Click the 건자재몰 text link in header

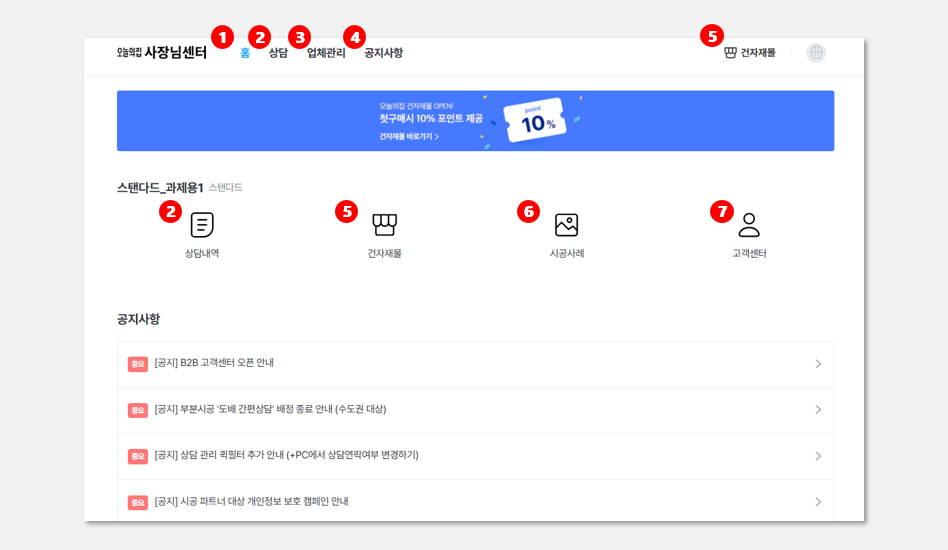click(x=758, y=53)
